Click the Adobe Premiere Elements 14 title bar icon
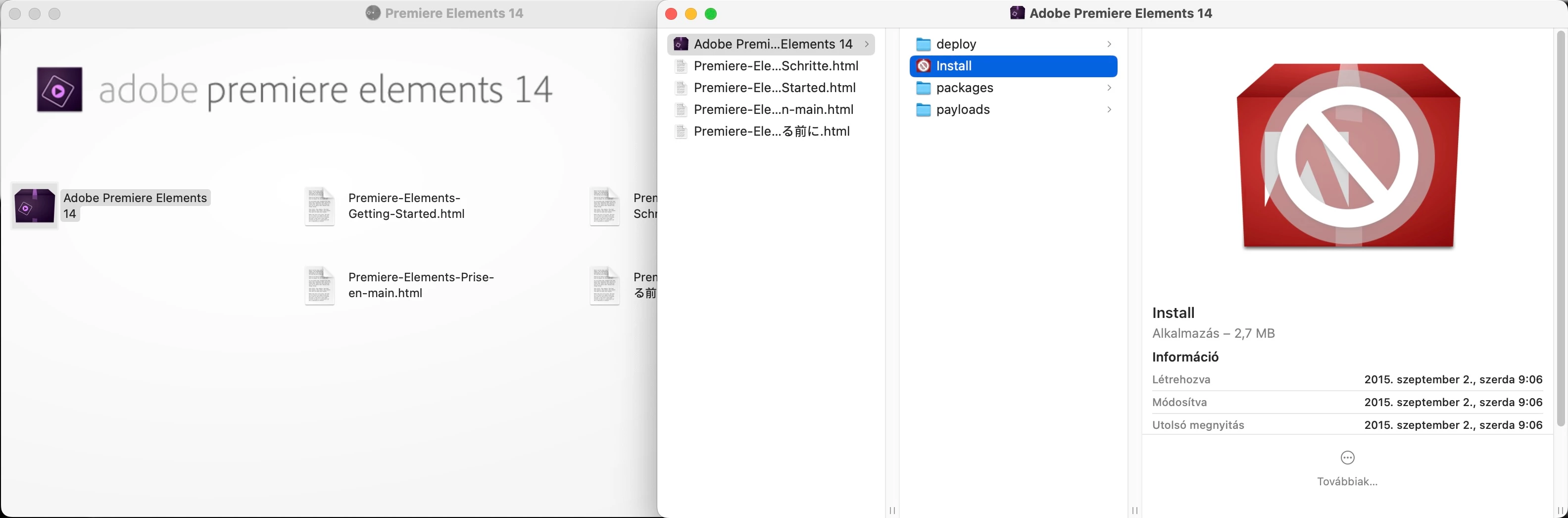 tap(1017, 13)
